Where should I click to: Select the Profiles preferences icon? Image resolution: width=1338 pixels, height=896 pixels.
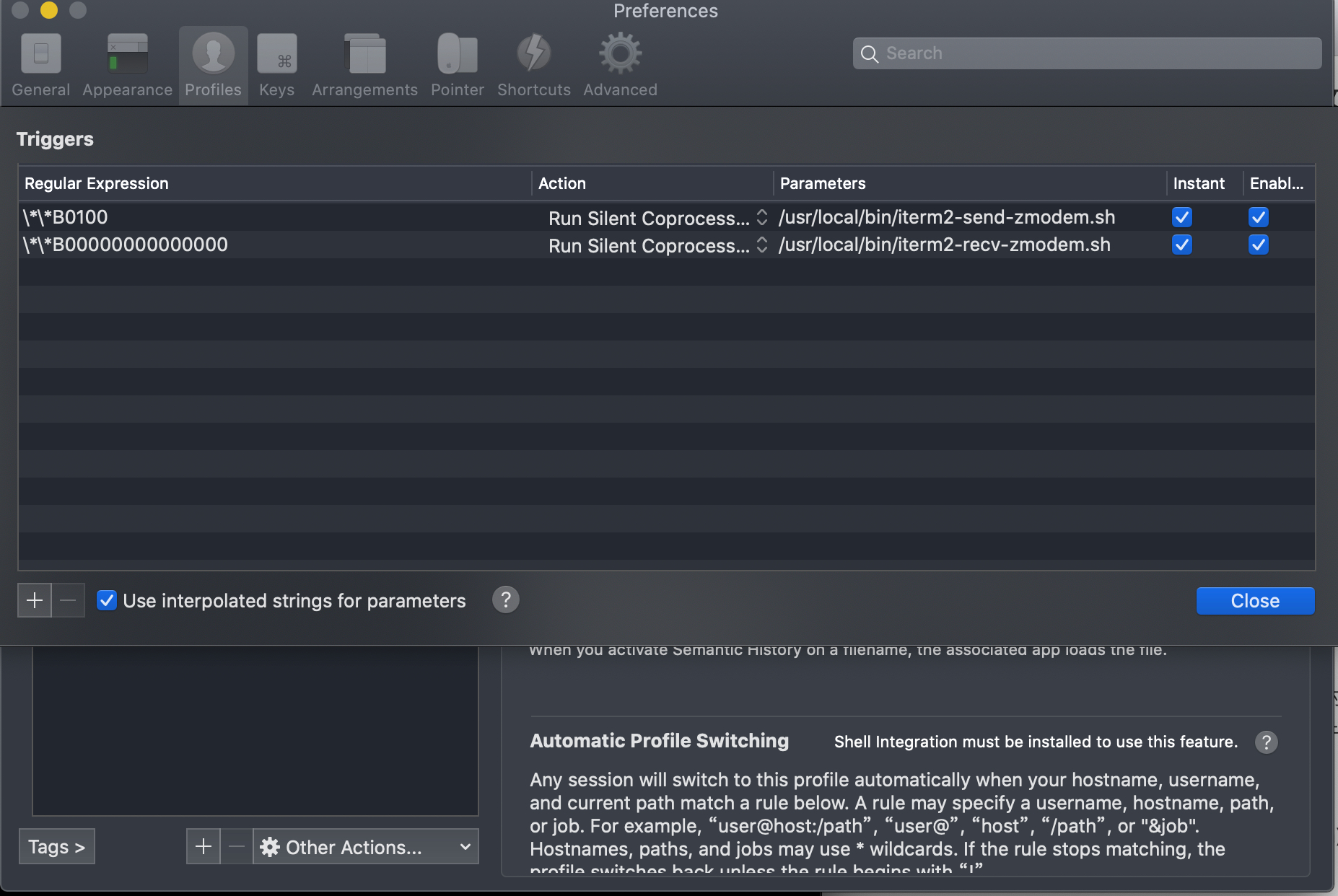pyautogui.click(x=212, y=65)
